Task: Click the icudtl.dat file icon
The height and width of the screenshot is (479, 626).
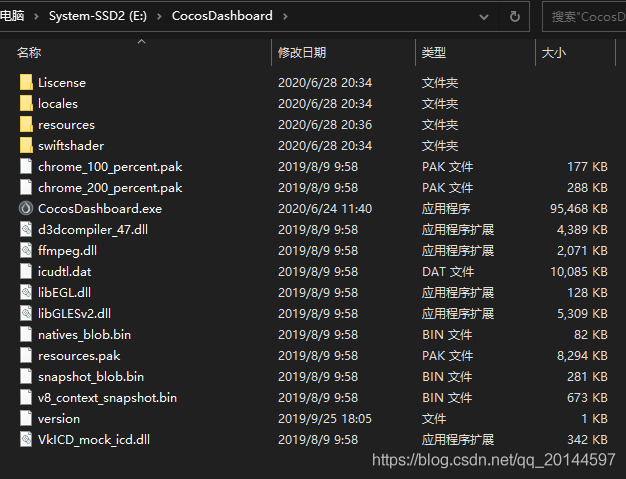Action: 26,271
